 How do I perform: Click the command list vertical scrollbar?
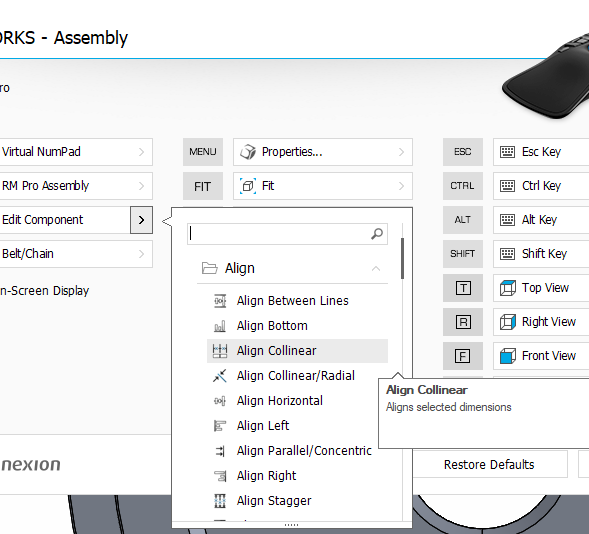click(x=402, y=258)
